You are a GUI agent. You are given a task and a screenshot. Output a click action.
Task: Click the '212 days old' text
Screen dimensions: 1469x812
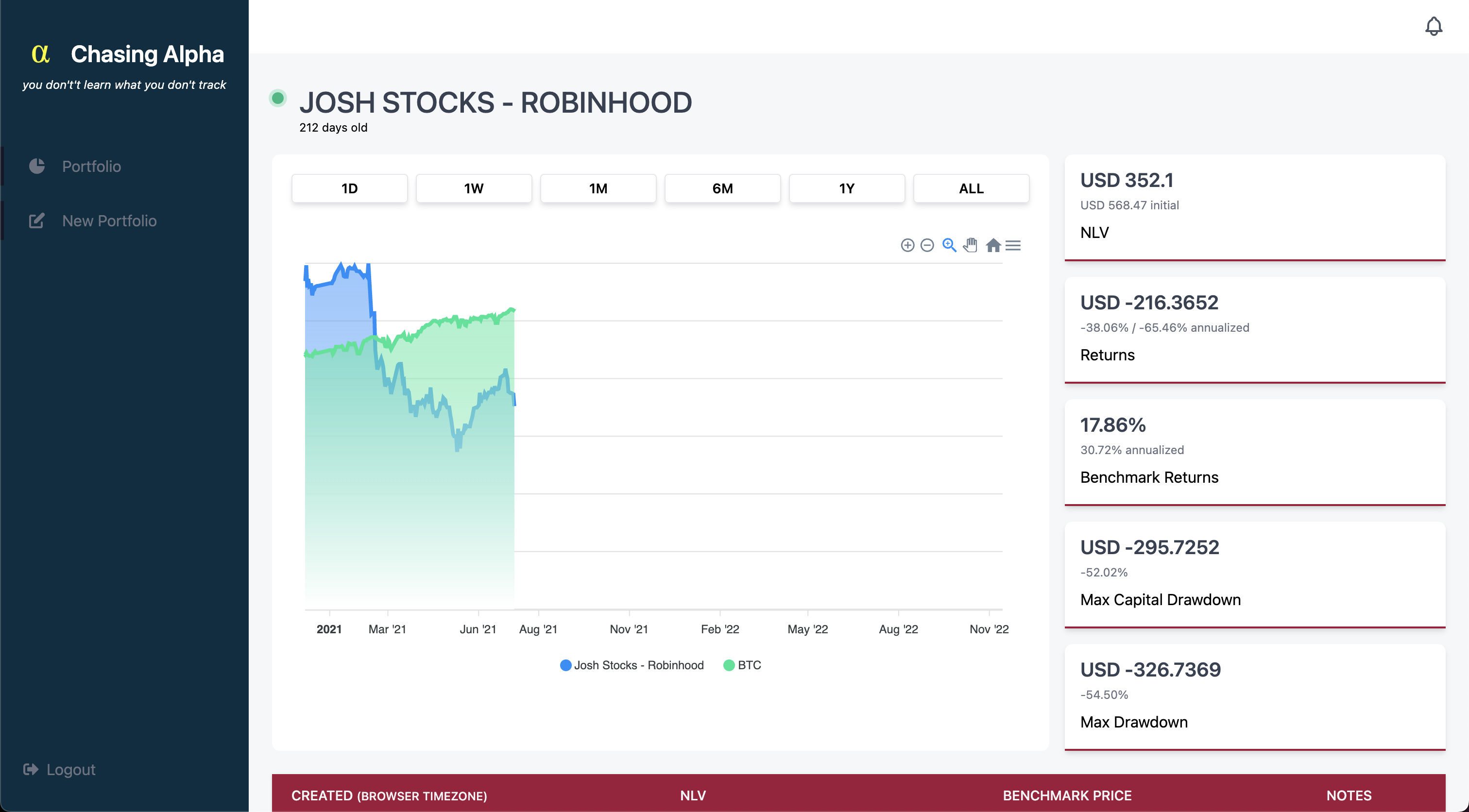[x=333, y=128]
